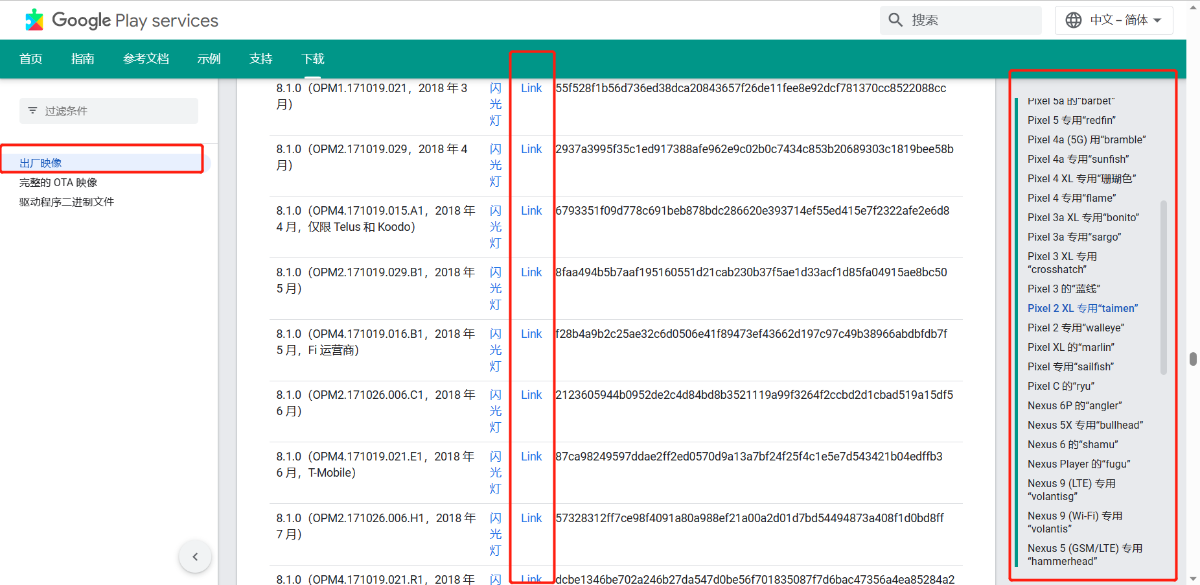Screen dimensions: 1200x585
Task: Click the globe language icon
Action: click(x=1074, y=20)
